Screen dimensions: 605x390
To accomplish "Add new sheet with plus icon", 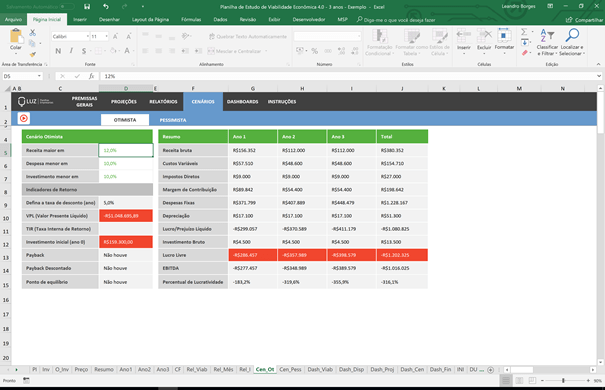I will pyautogui.click(x=490, y=370).
